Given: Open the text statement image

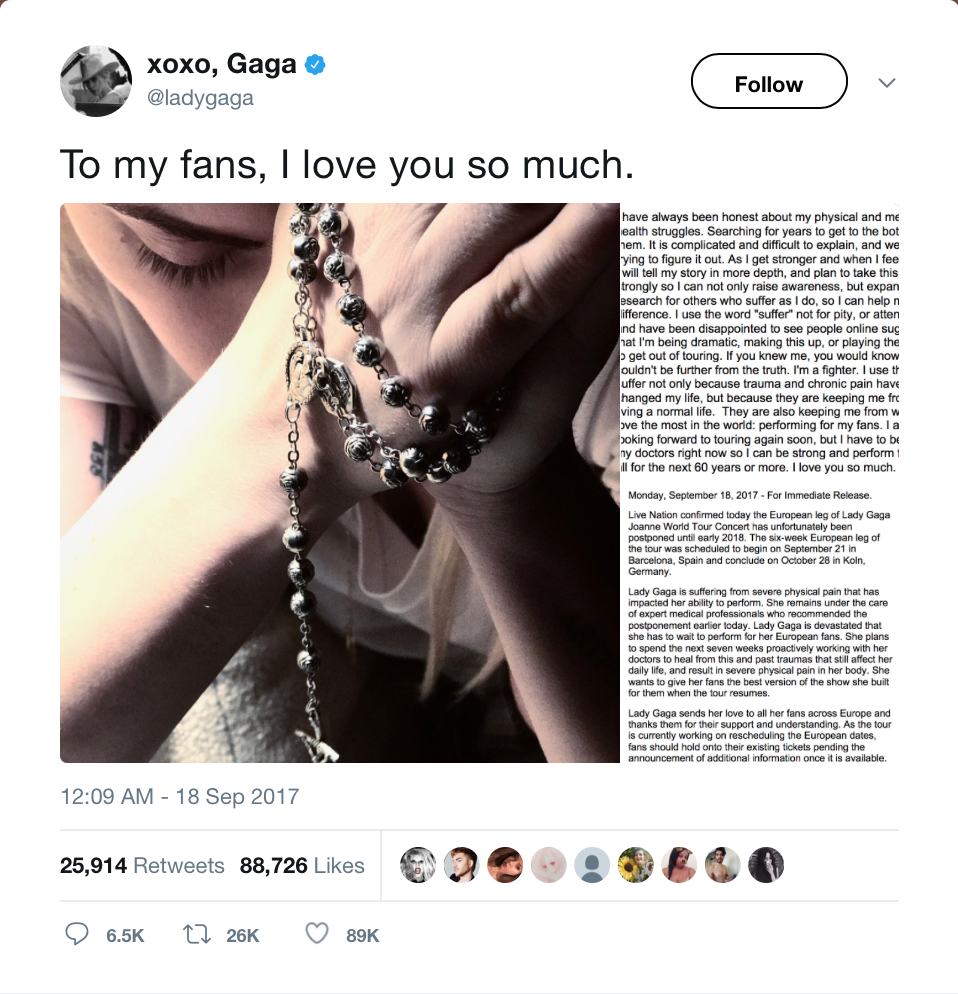Looking at the screenshot, I should [759, 483].
